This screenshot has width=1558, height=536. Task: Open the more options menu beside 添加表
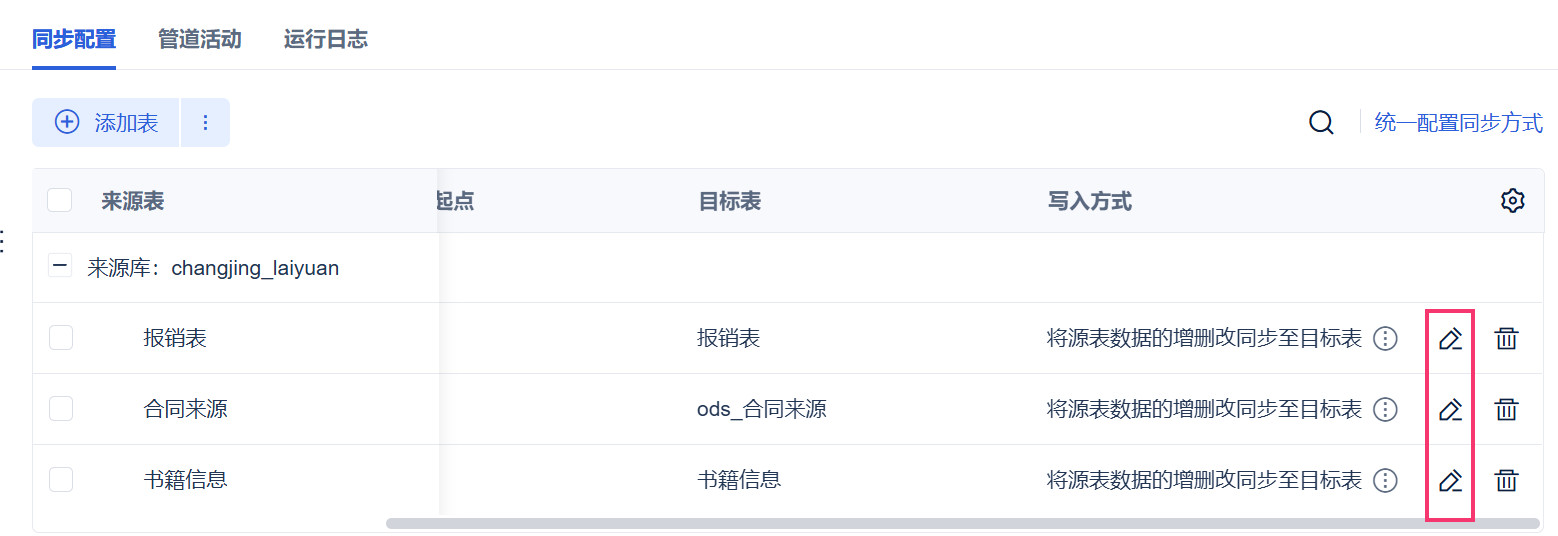[205, 123]
